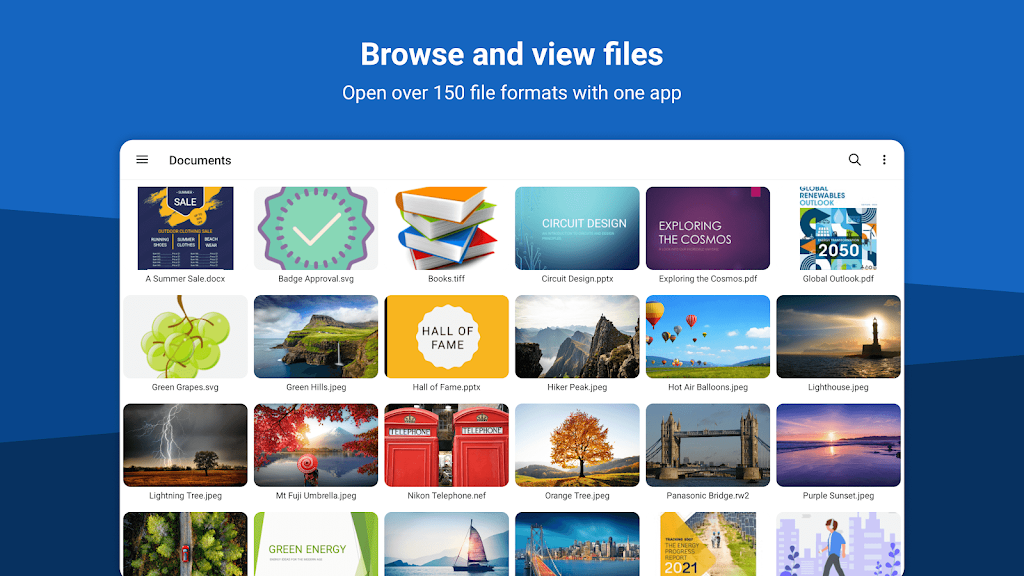Image resolution: width=1024 pixels, height=576 pixels.
Task: Click the Documents title in header
Action: pos(200,160)
